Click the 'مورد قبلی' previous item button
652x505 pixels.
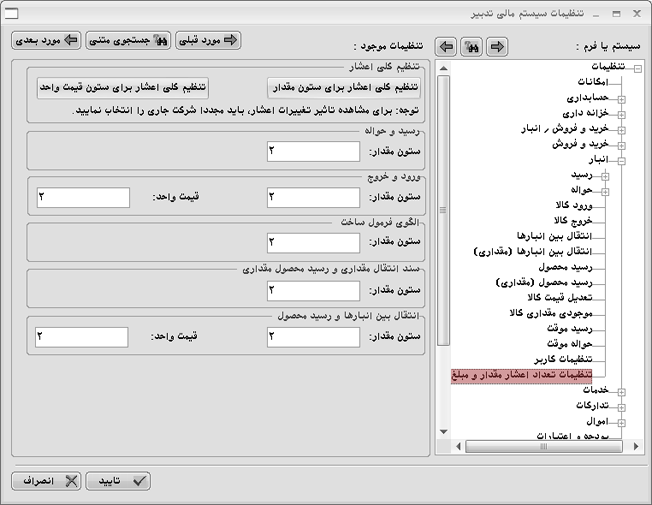coord(209,41)
